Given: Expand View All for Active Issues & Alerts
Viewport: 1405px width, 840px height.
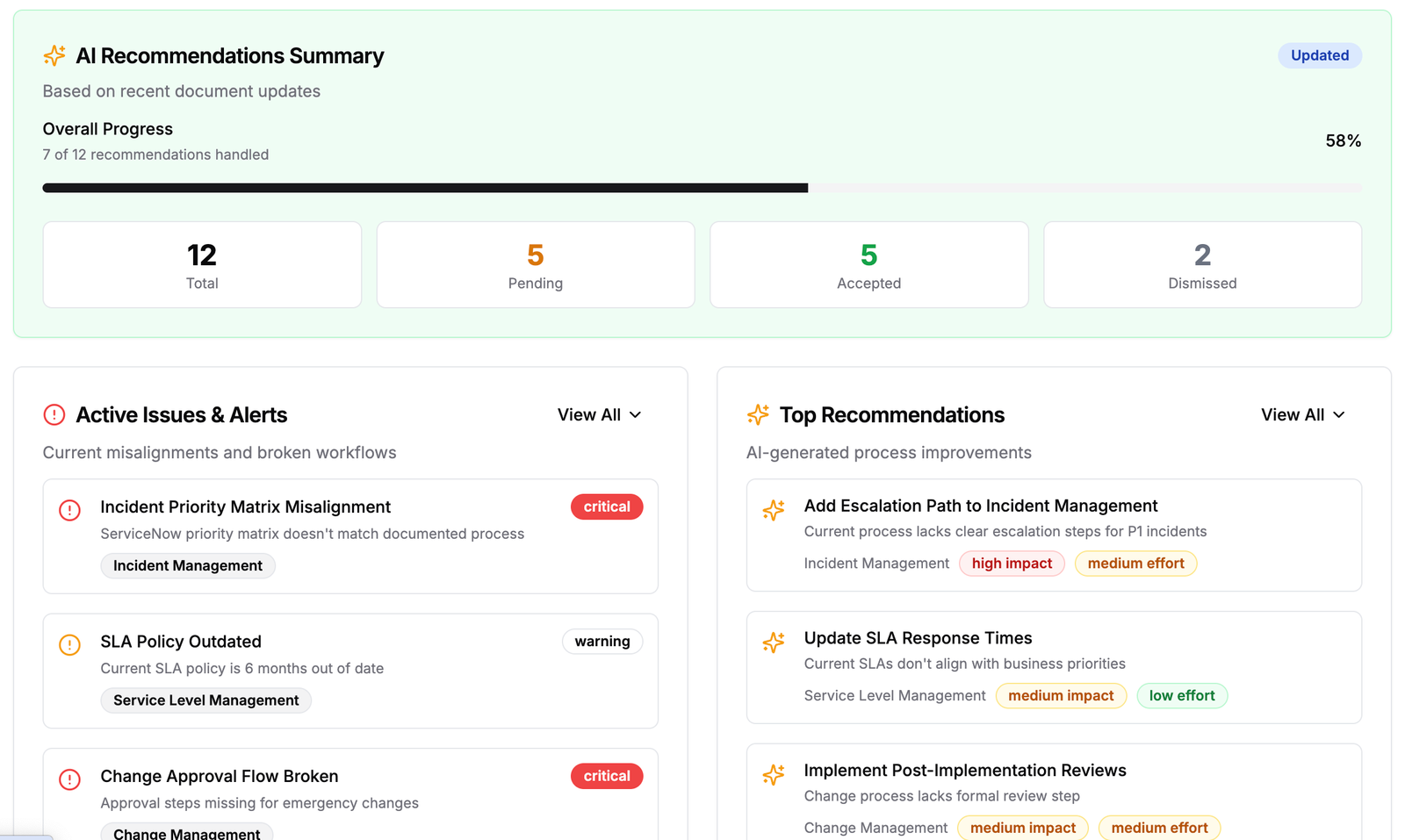Looking at the screenshot, I should [600, 414].
